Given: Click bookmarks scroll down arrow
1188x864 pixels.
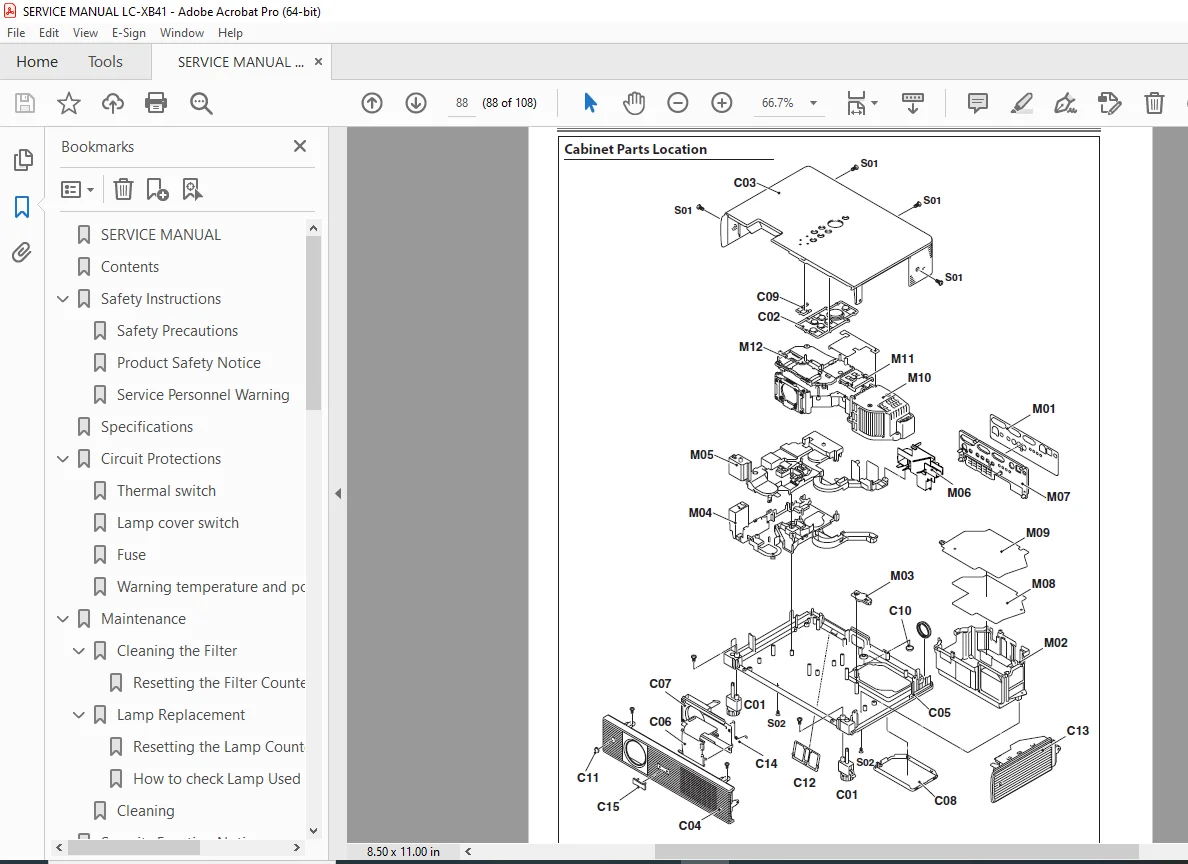Looking at the screenshot, I should 313,831.
